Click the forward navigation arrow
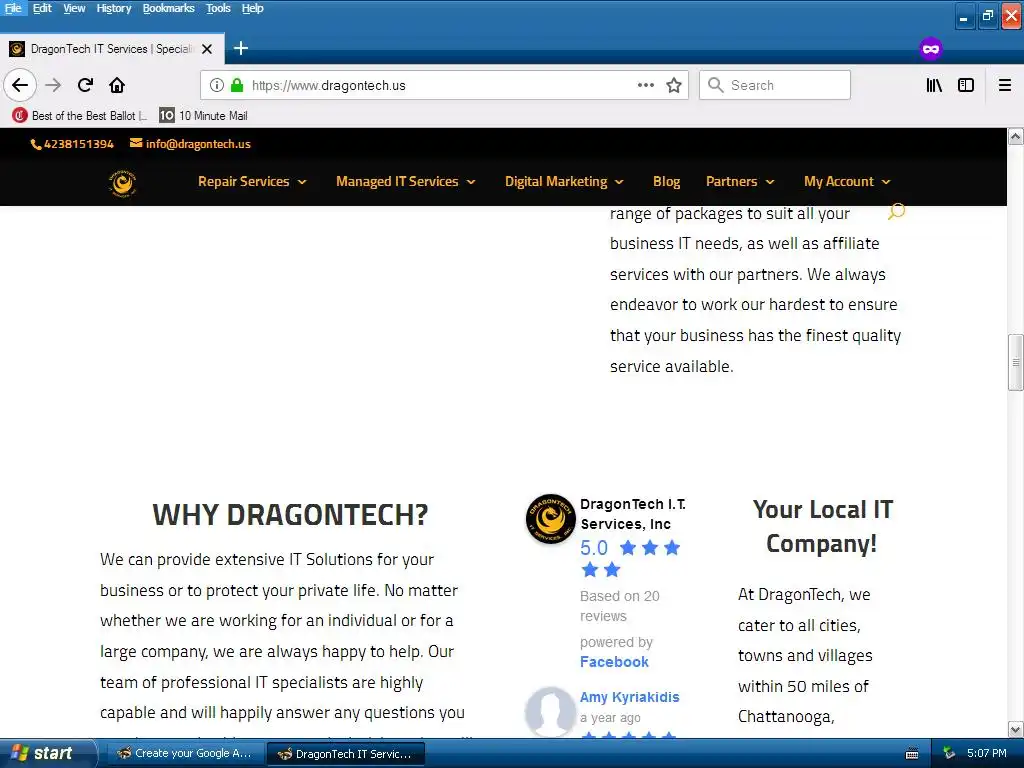The image size is (1024, 768). click(53, 85)
